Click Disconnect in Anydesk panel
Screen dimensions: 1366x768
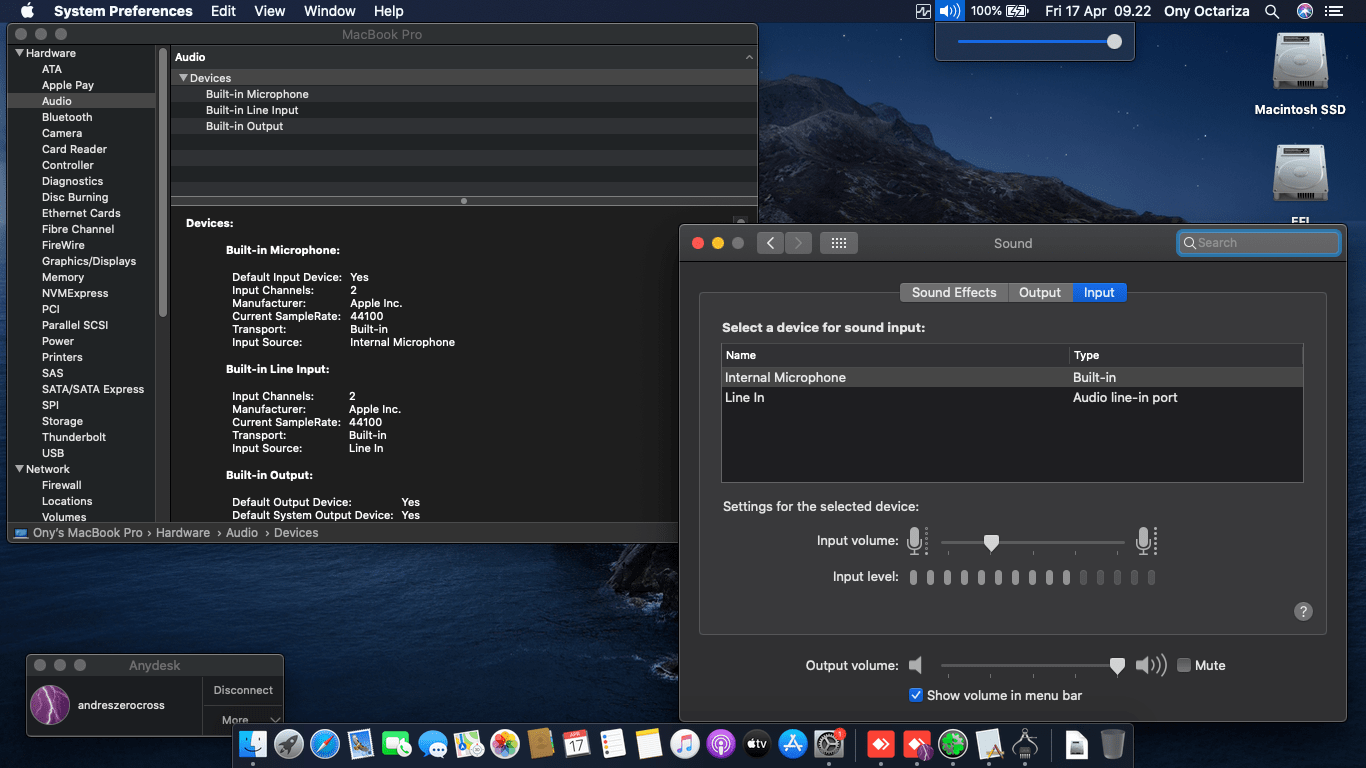[243, 690]
